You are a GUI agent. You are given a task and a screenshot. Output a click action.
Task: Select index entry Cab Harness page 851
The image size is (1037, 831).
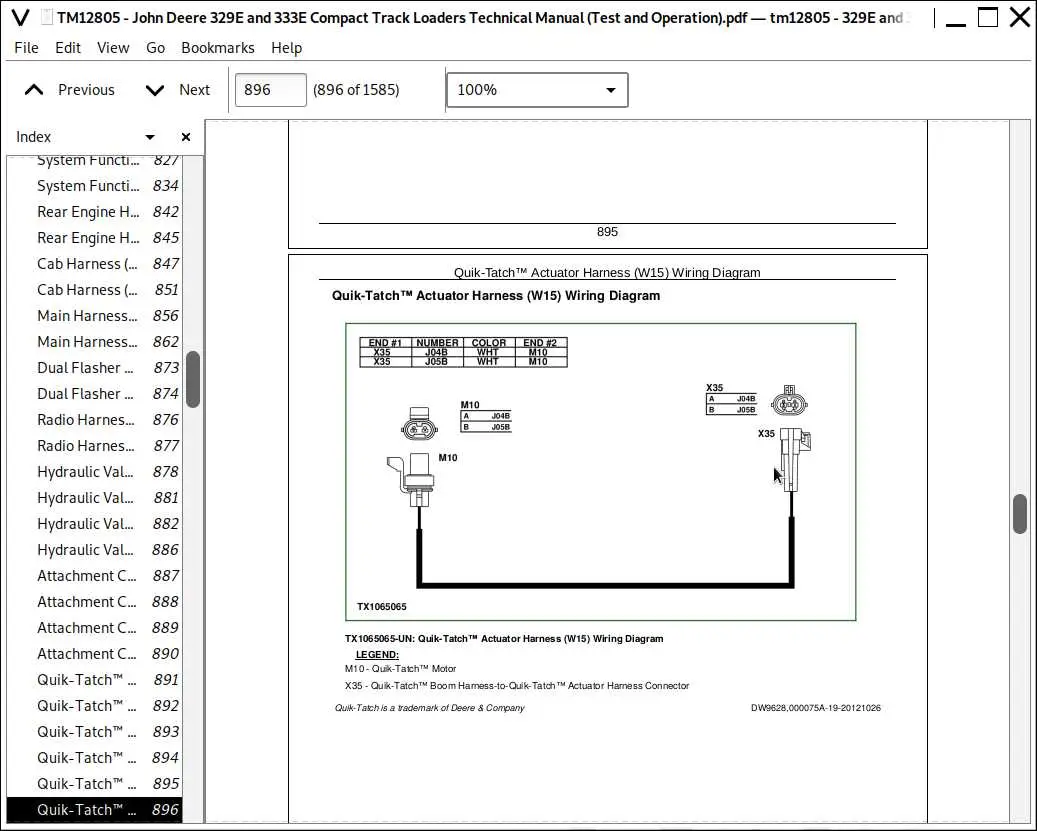pos(94,290)
